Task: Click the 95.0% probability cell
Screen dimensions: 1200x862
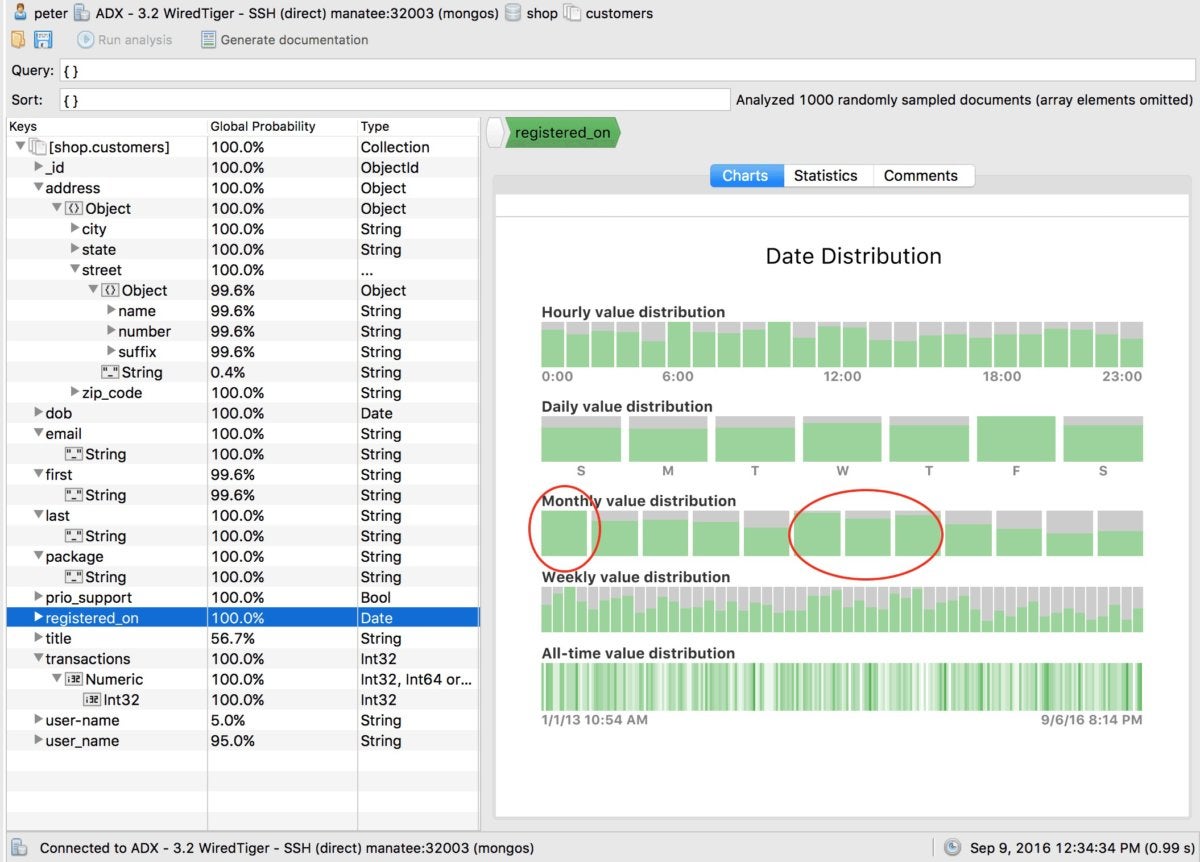Action: click(233, 741)
